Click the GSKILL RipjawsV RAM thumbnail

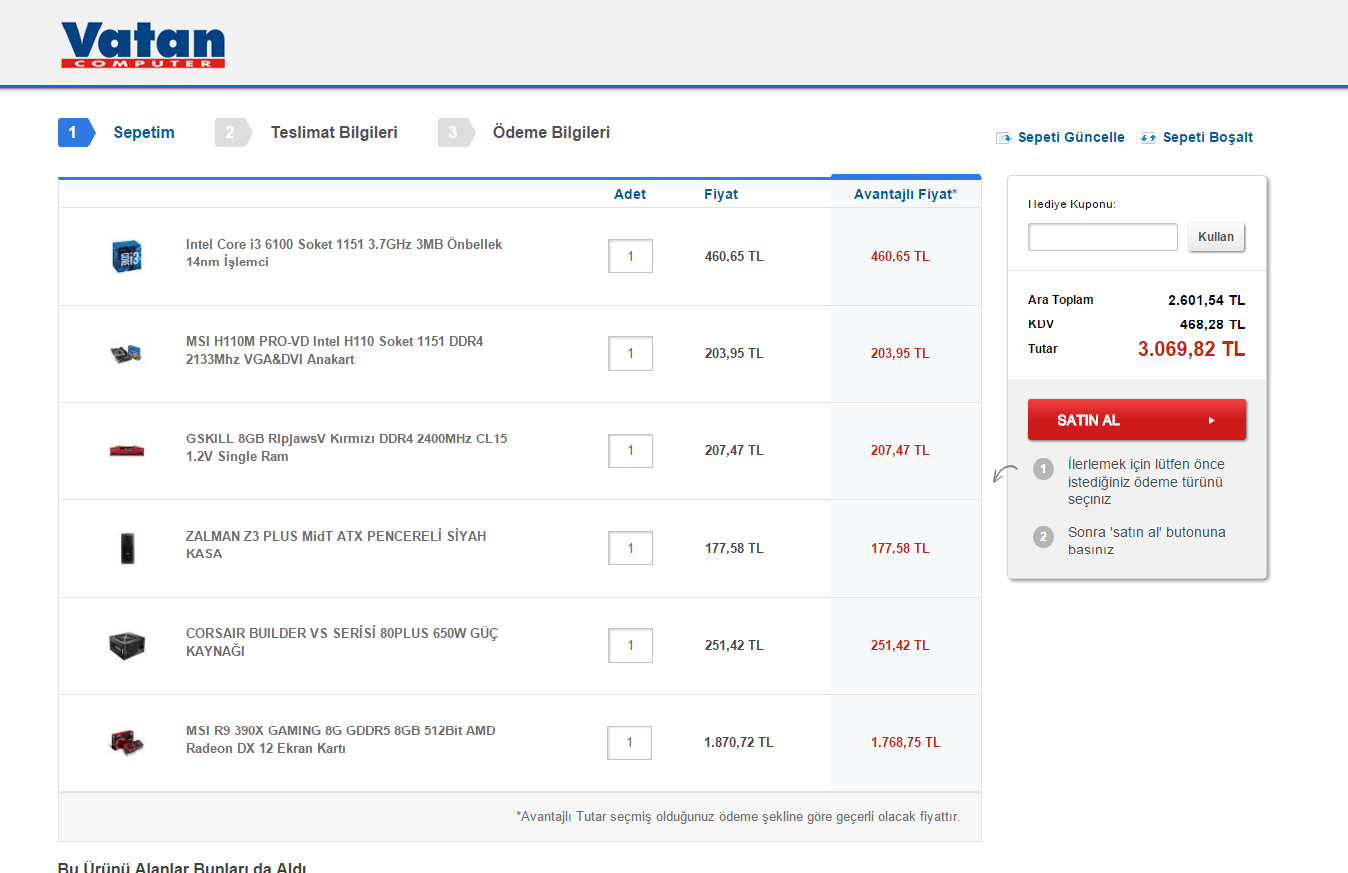[127, 450]
